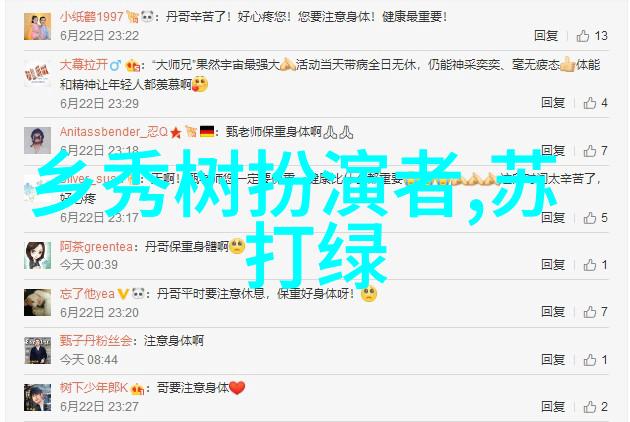The width and height of the screenshot is (630, 422).
Task: Reply to 阿茶greentea's comment
Action: tap(553, 265)
